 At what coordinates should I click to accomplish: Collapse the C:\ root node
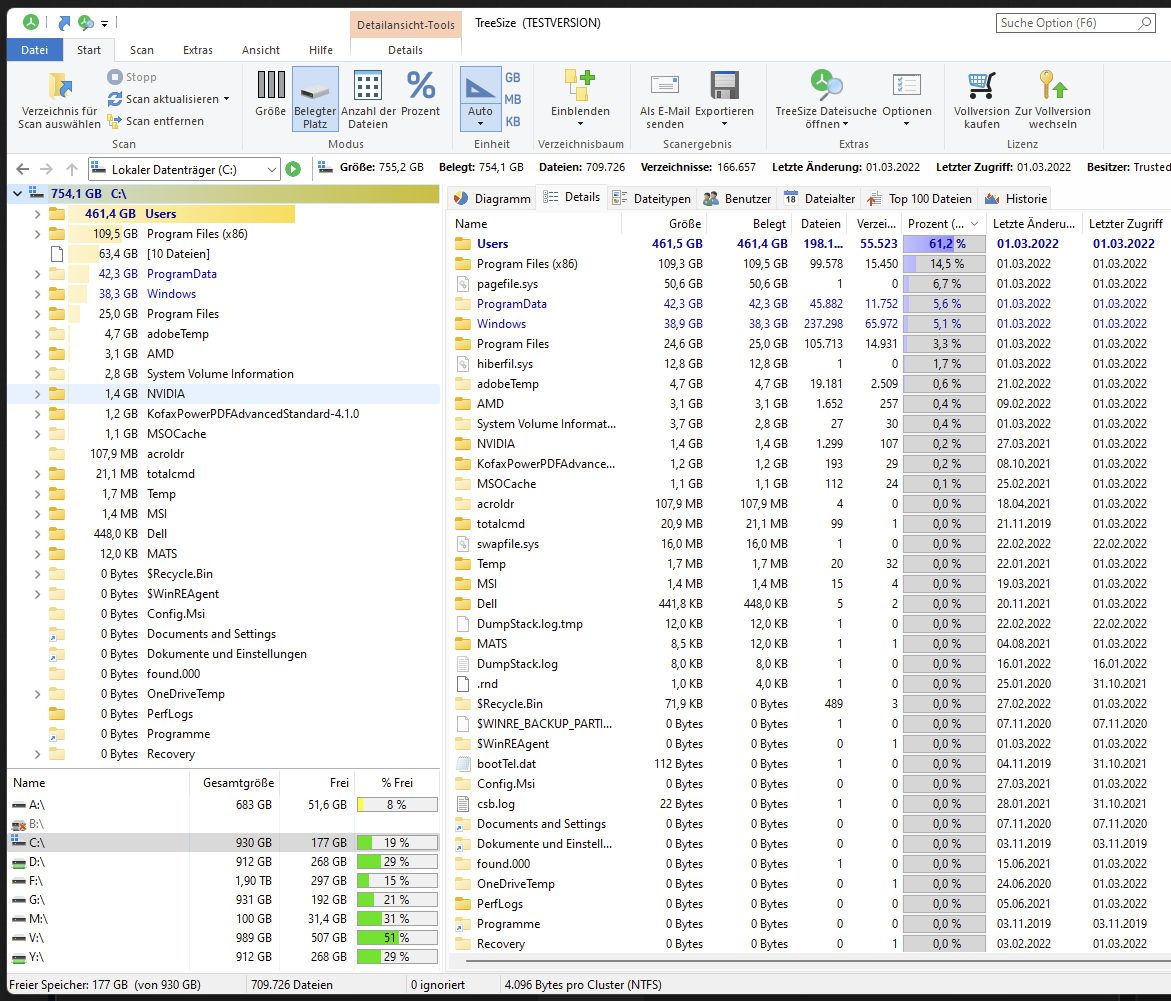point(17,193)
